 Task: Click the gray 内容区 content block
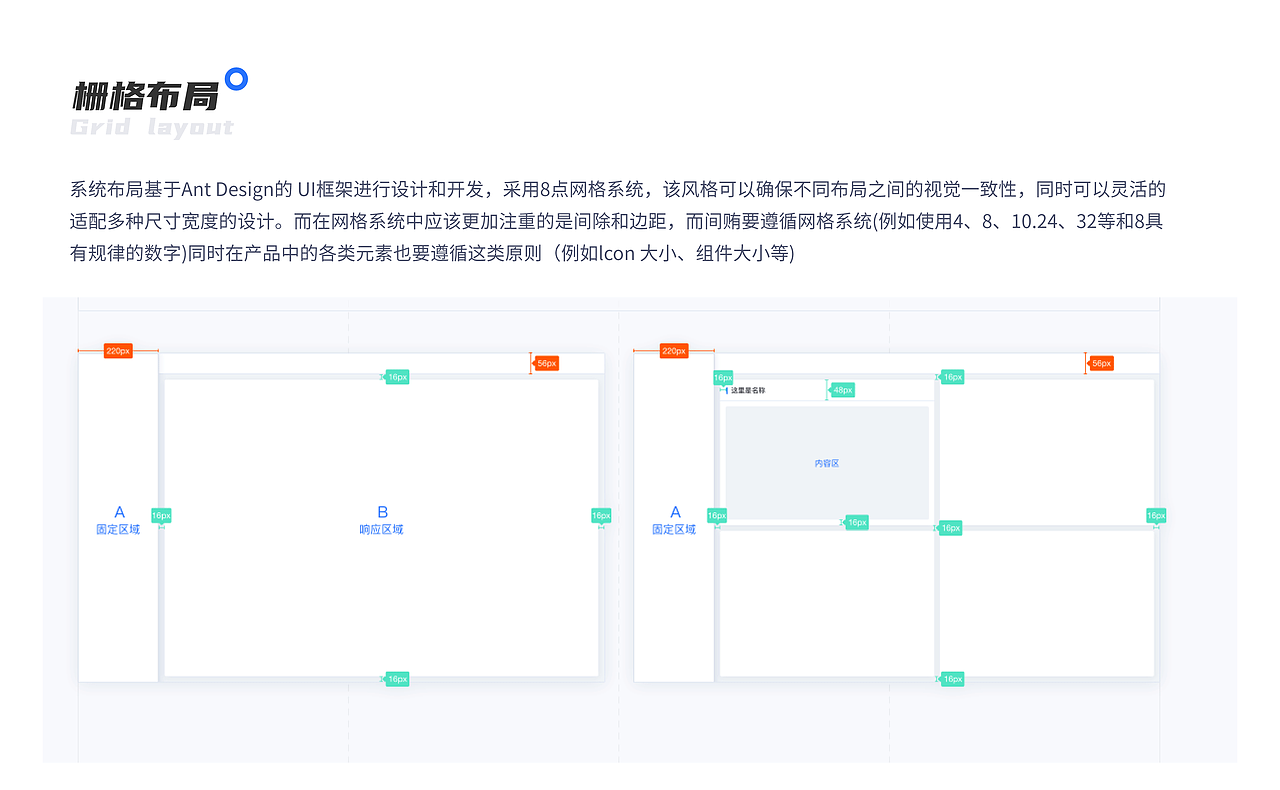(x=827, y=463)
